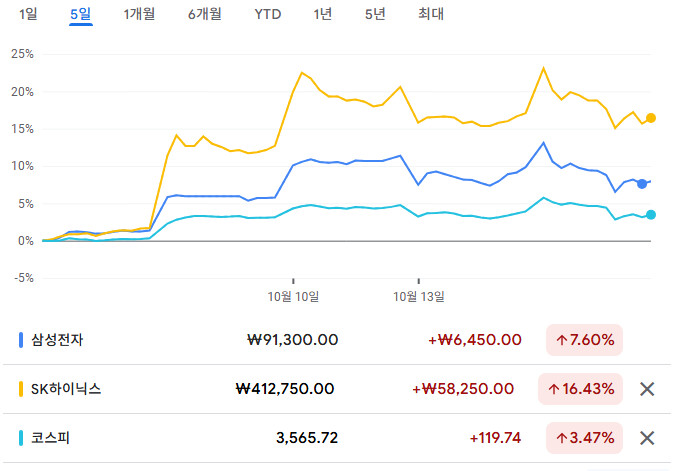The image size is (686, 471).
Task: Click the blue endpoint dot on chart
Action: tap(642, 183)
